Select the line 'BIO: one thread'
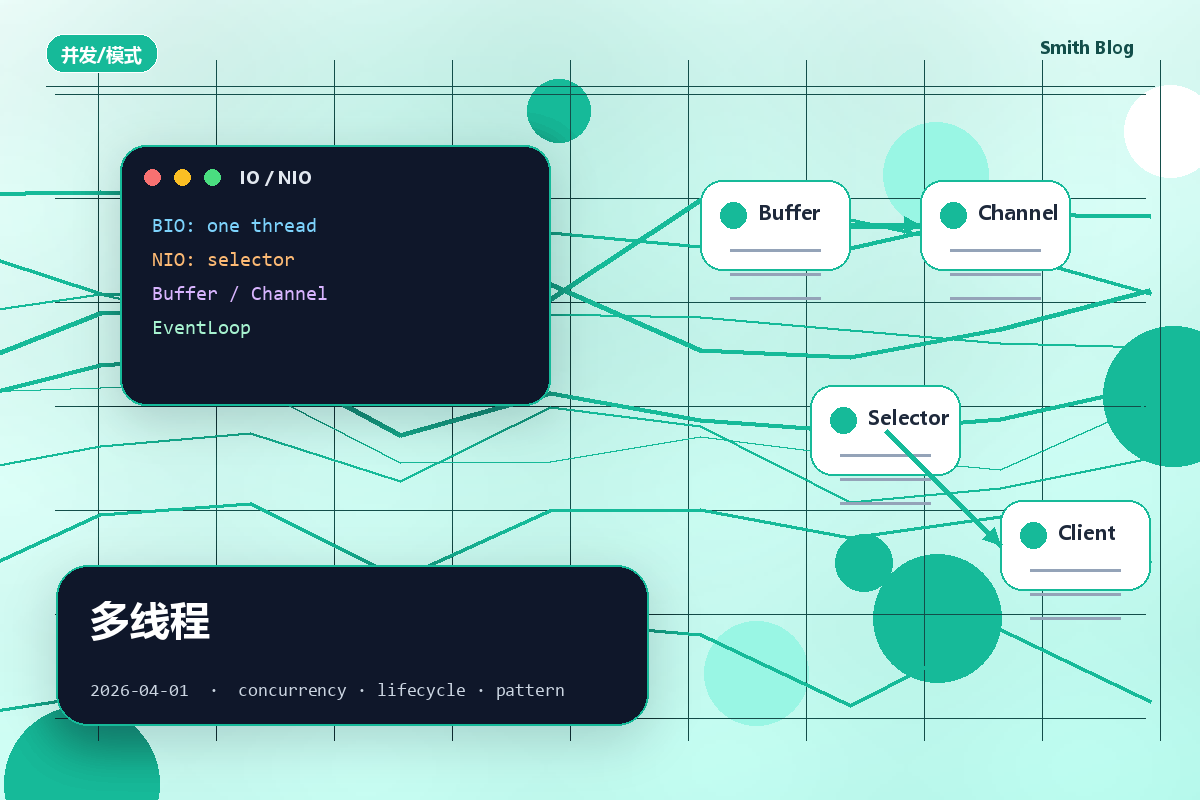Image resolution: width=1200 pixels, height=800 pixels. tap(234, 226)
